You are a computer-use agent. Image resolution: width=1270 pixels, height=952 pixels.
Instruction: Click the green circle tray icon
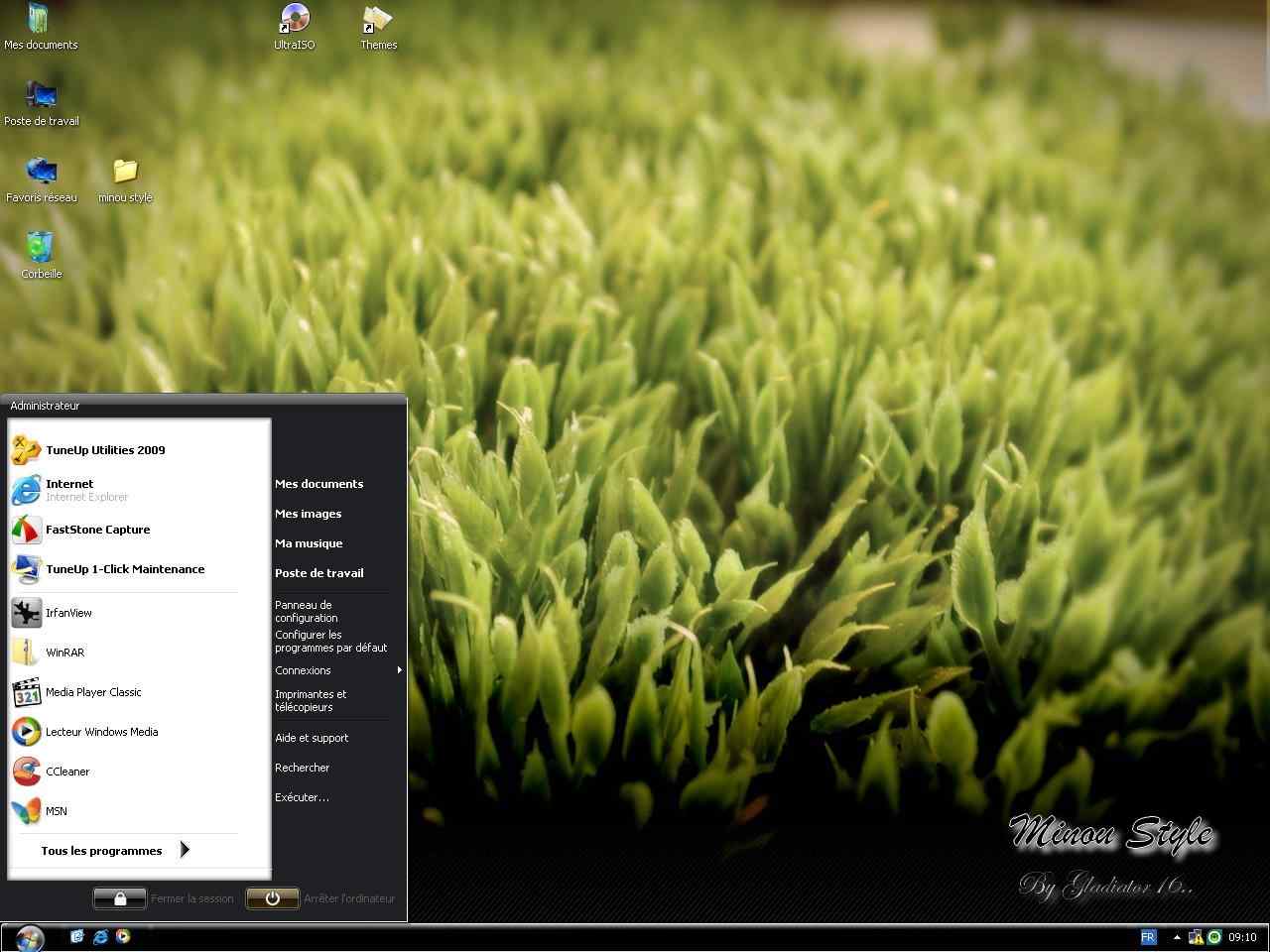(x=1214, y=937)
